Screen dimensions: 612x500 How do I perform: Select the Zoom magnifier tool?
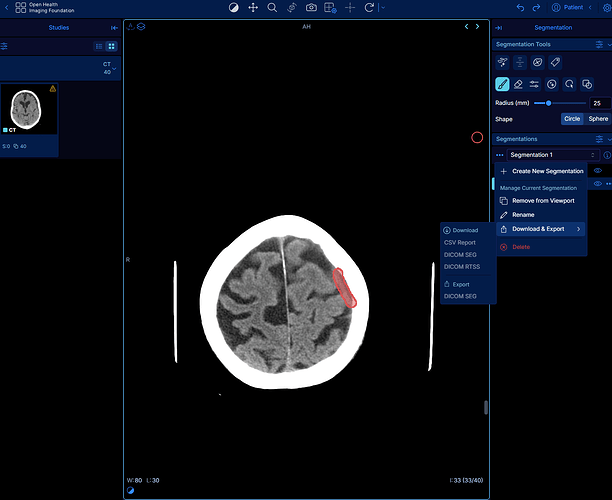272,7
